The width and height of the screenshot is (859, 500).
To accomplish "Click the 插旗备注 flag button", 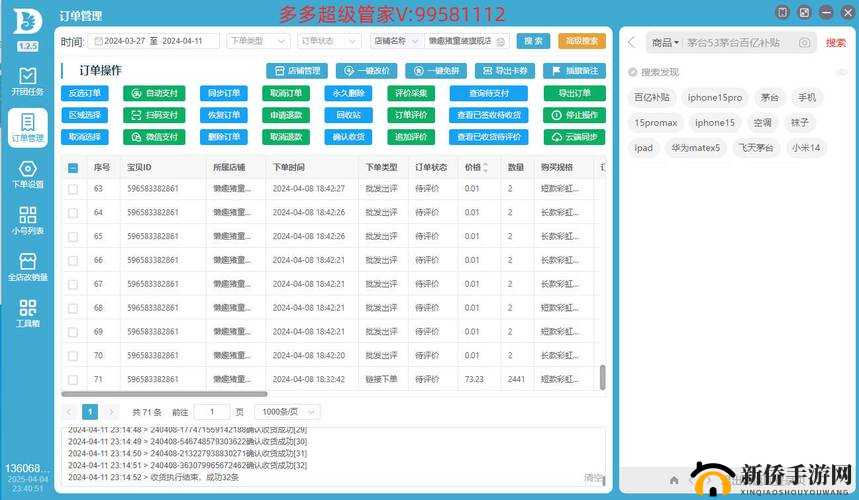I will click(574, 71).
